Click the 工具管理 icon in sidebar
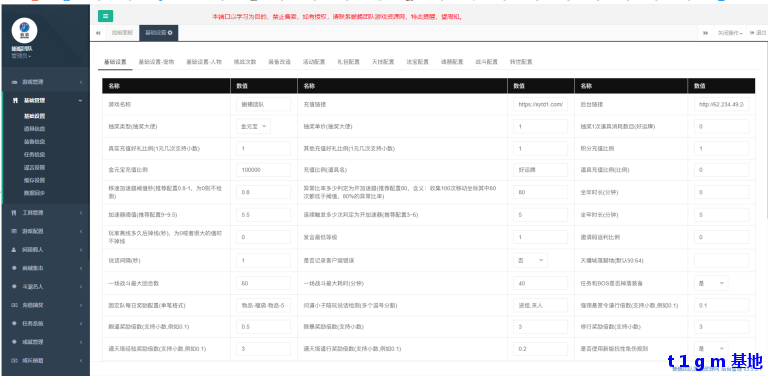 [x=14, y=212]
